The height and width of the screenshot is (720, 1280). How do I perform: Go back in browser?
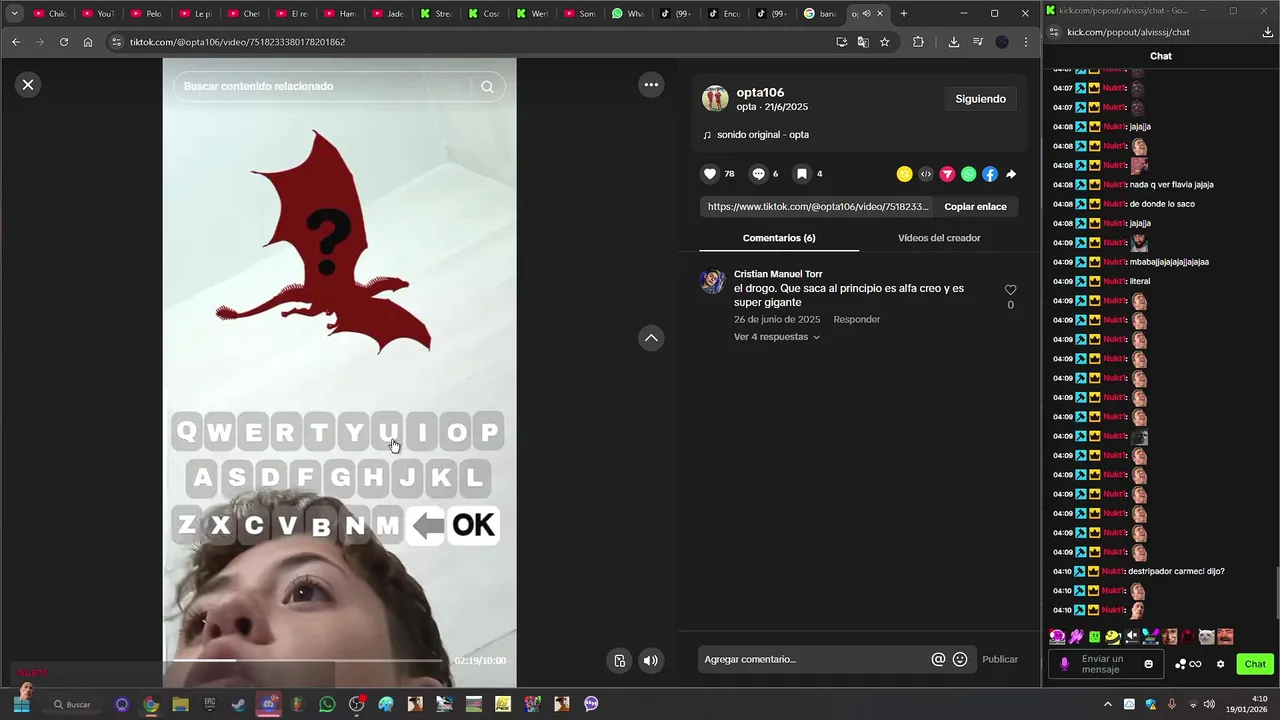(16, 42)
